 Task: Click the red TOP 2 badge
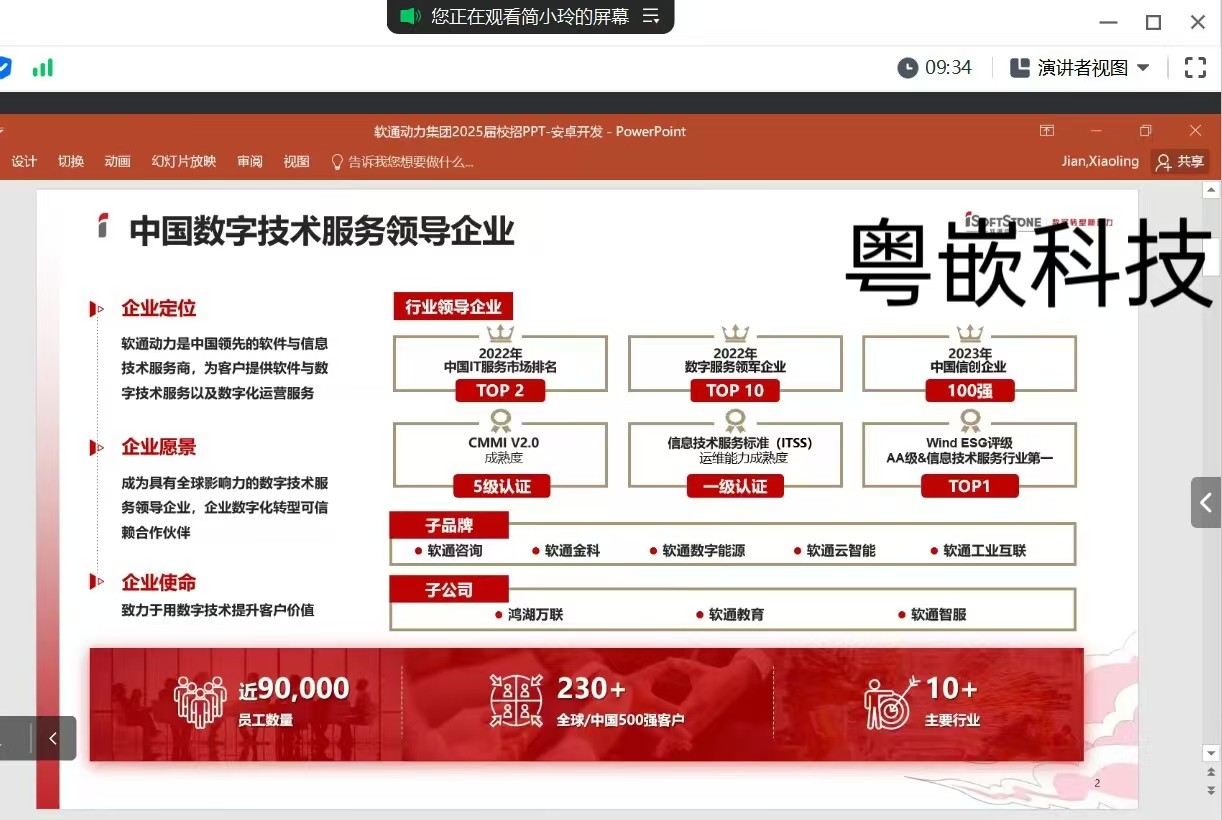(500, 391)
